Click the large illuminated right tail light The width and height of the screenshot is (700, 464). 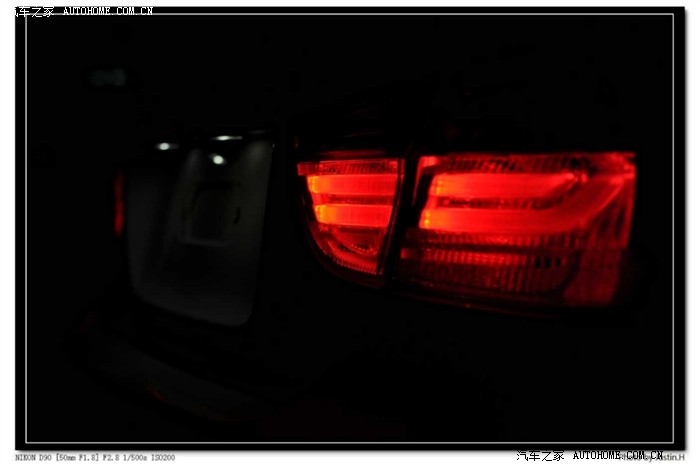[x=520, y=225]
